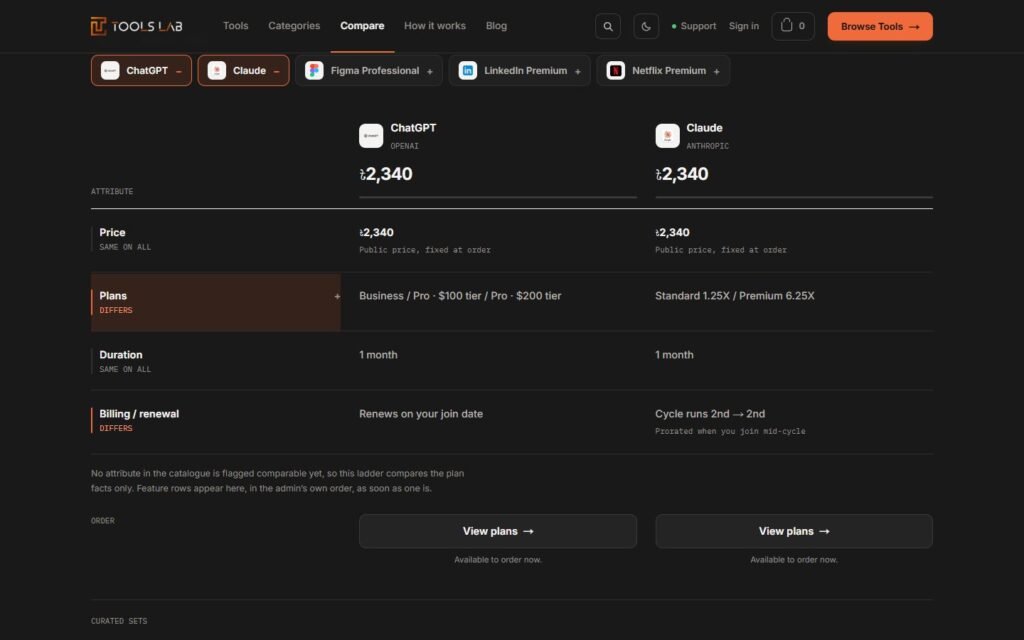Go to the Blog page
1024x640 pixels.
coord(496,26)
